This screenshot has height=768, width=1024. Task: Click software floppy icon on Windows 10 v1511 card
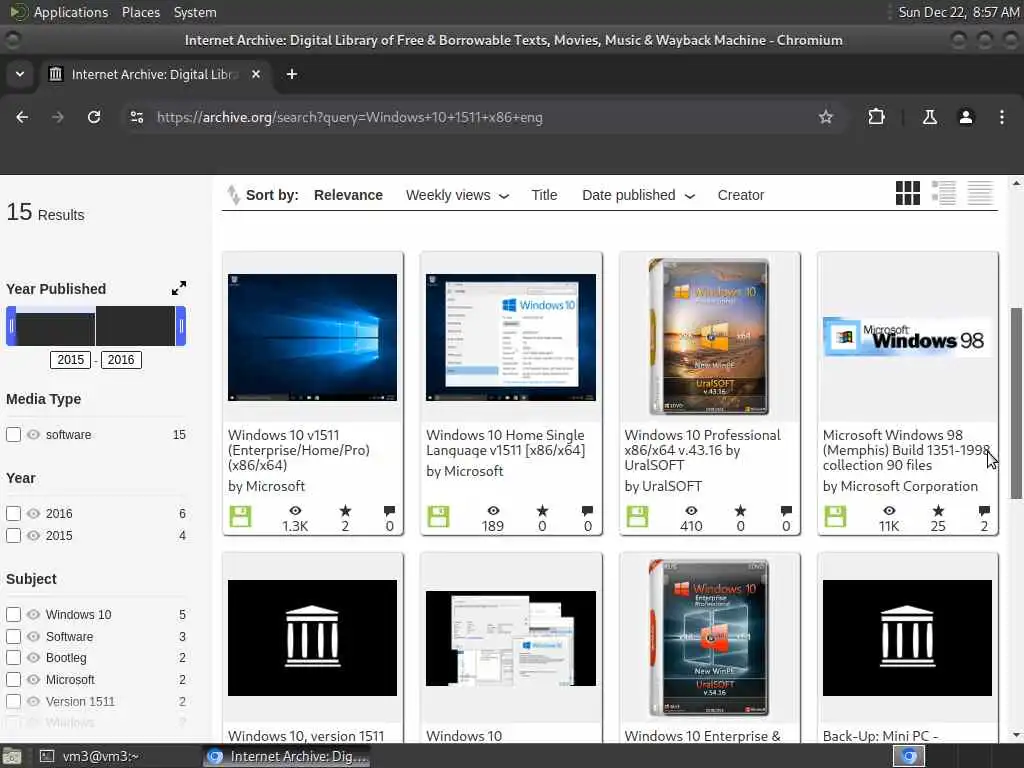(240, 517)
